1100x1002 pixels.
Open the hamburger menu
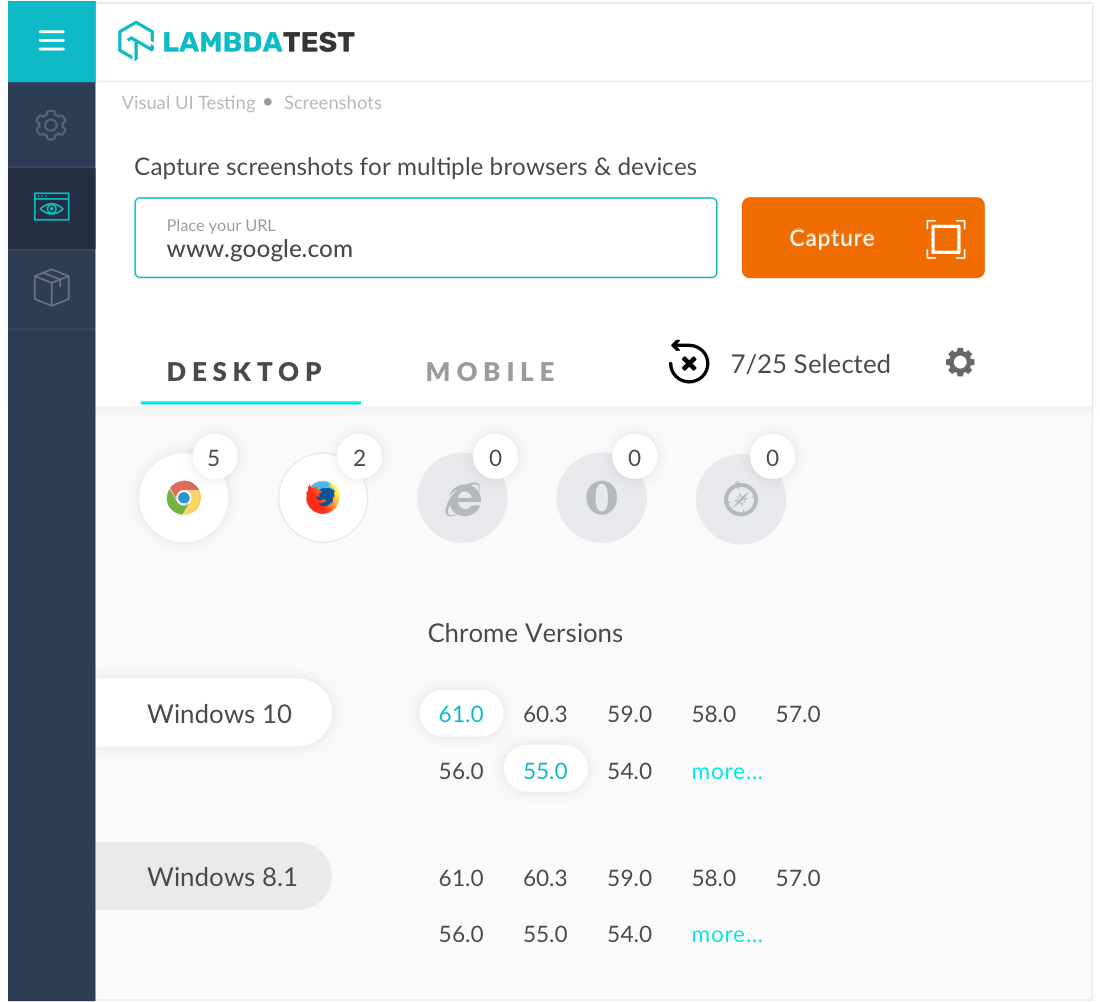[51, 41]
